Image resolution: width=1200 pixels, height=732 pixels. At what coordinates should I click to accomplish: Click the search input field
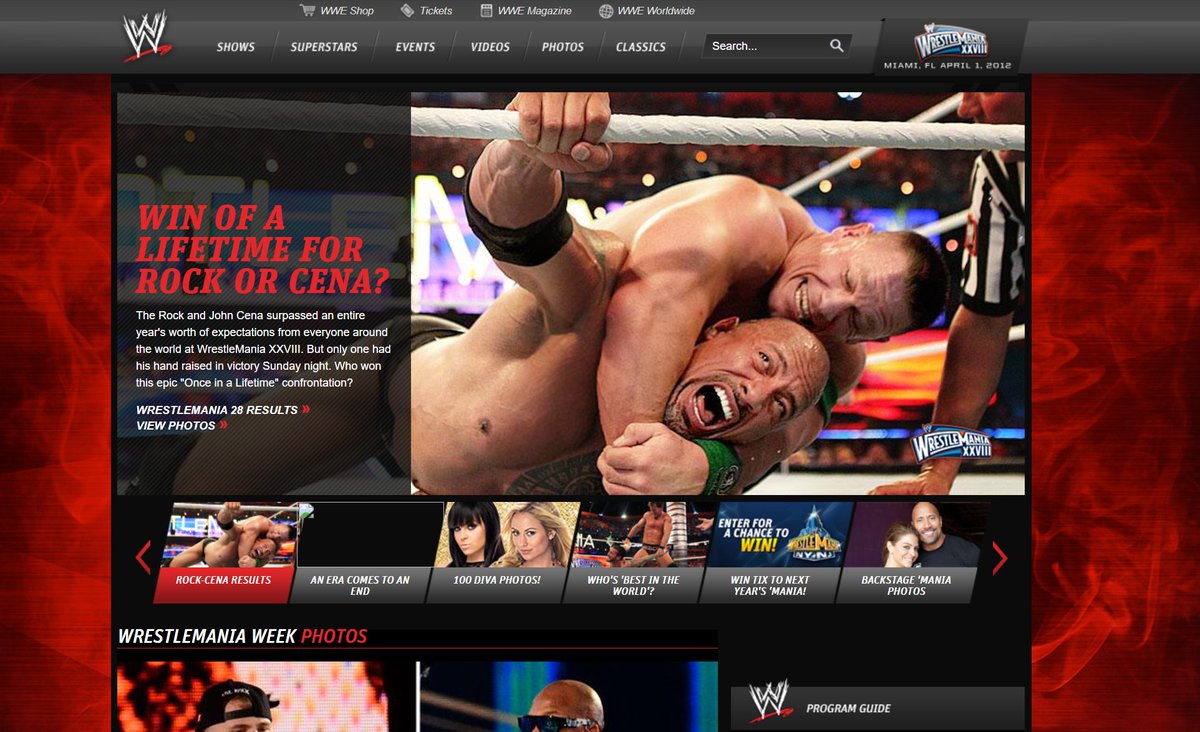[x=767, y=46]
